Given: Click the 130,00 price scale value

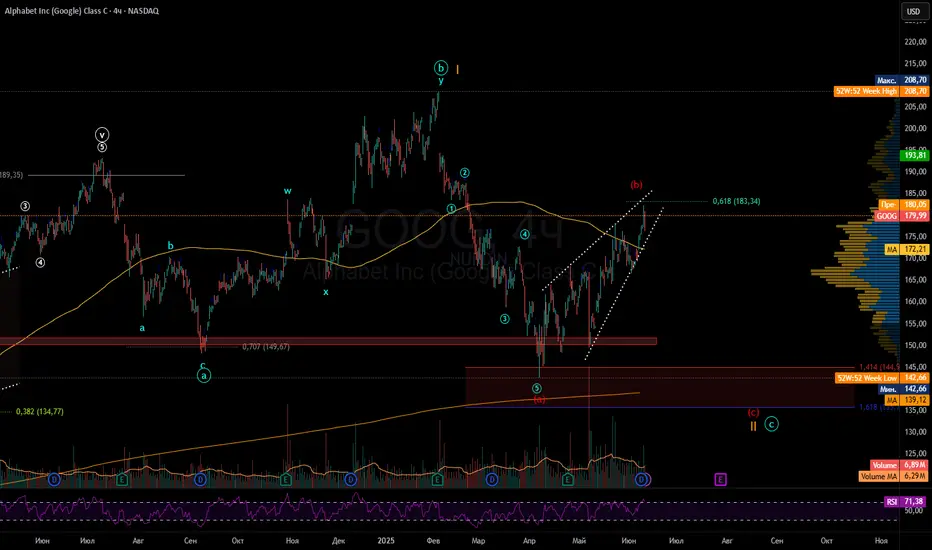Looking at the screenshot, I should coord(915,432).
